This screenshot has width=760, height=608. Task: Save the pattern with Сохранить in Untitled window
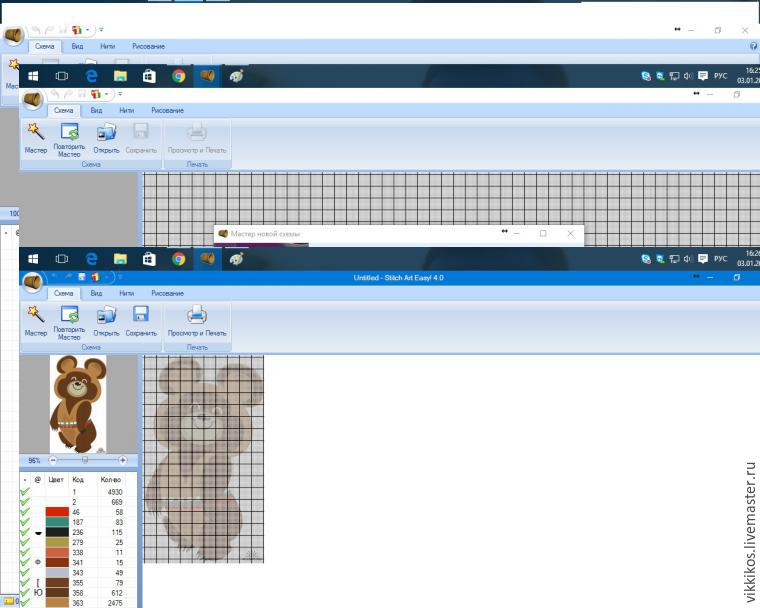pyautogui.click(x=141, y=320)
